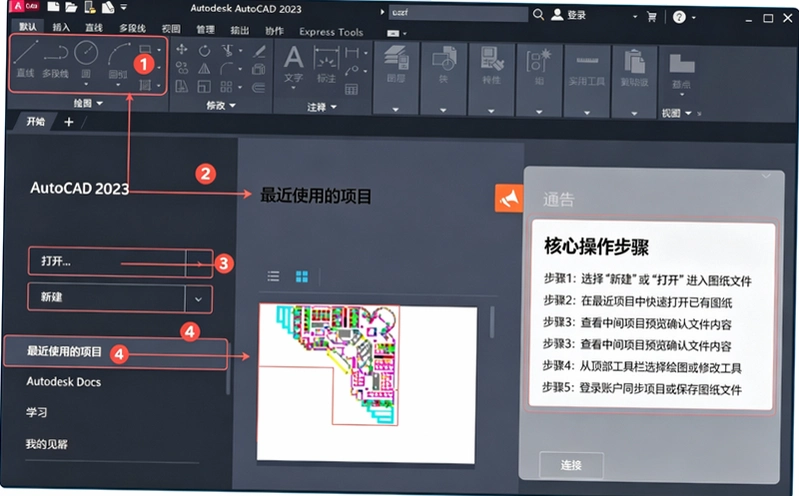Open the quick access toolbar customize dropdown
The width and height of the screenshot is (799, 496).
click(124, 7)
